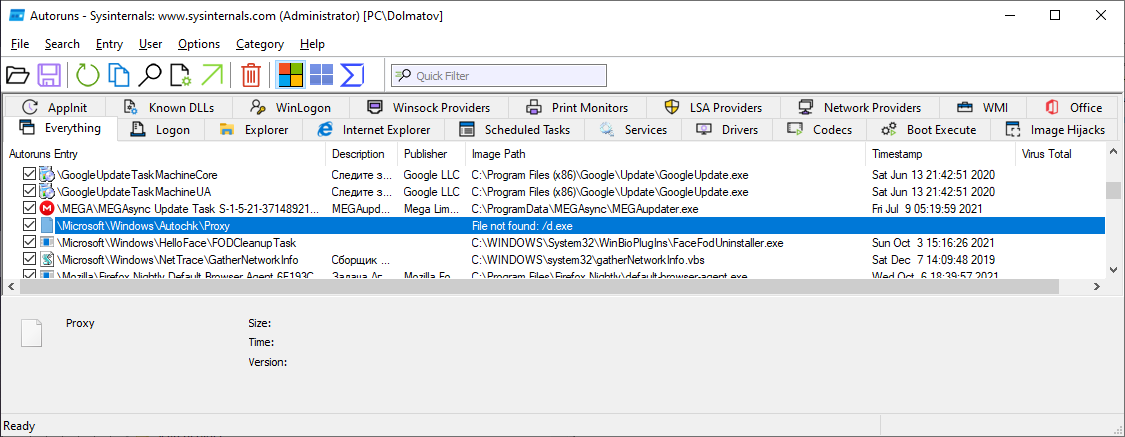Open the Entry menu

point(109,44)
